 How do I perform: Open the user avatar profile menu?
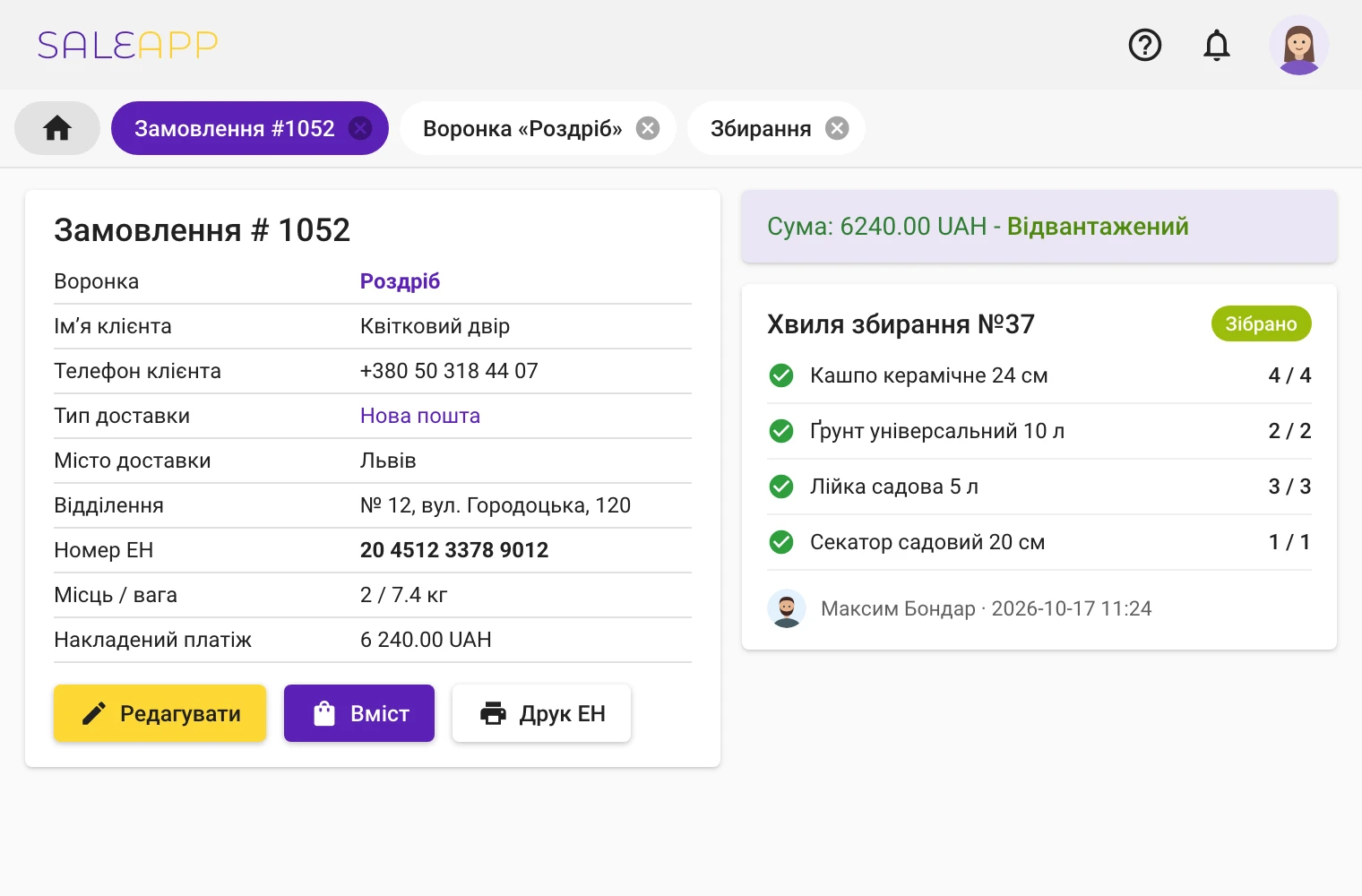click(x=1299, y=45)
